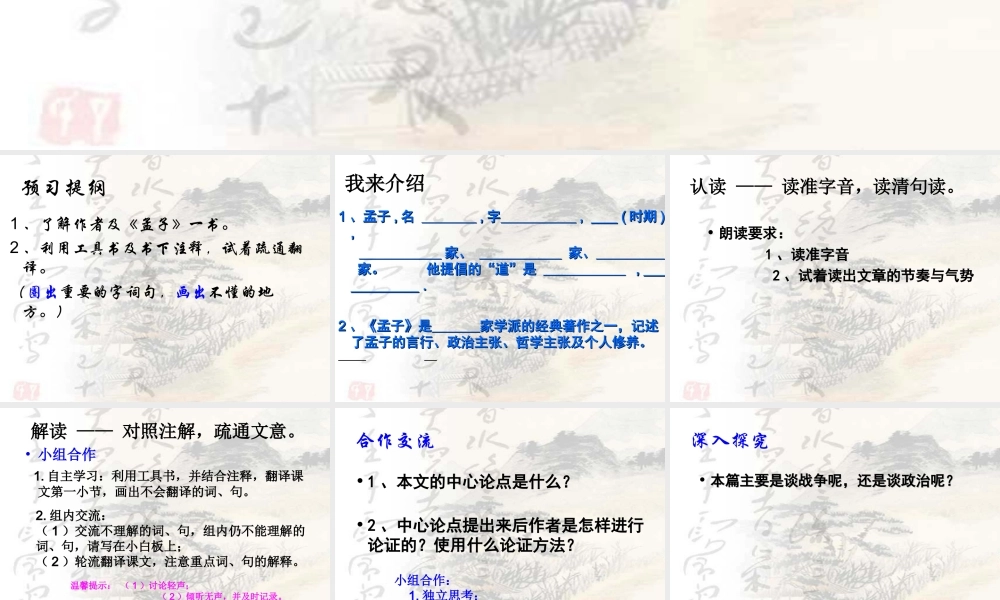The image size is (1000, 600).
Task: Click the line (1)交流不理解的词、句
Action: click(x=172, y=530)
